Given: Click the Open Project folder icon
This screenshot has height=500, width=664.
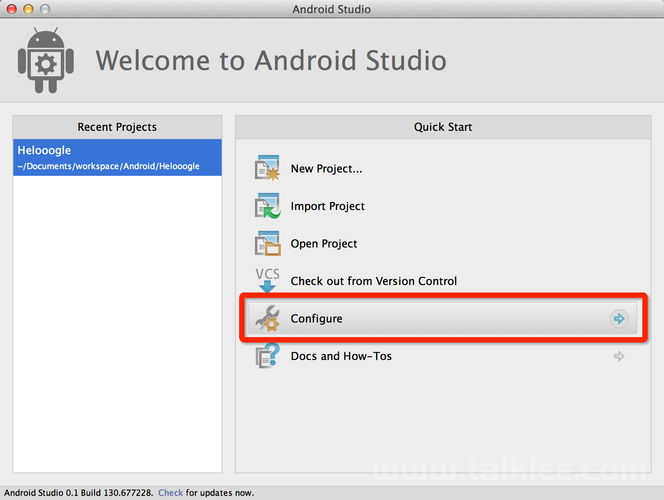Looking at the screenshot, I should click(x=267, y=243).
